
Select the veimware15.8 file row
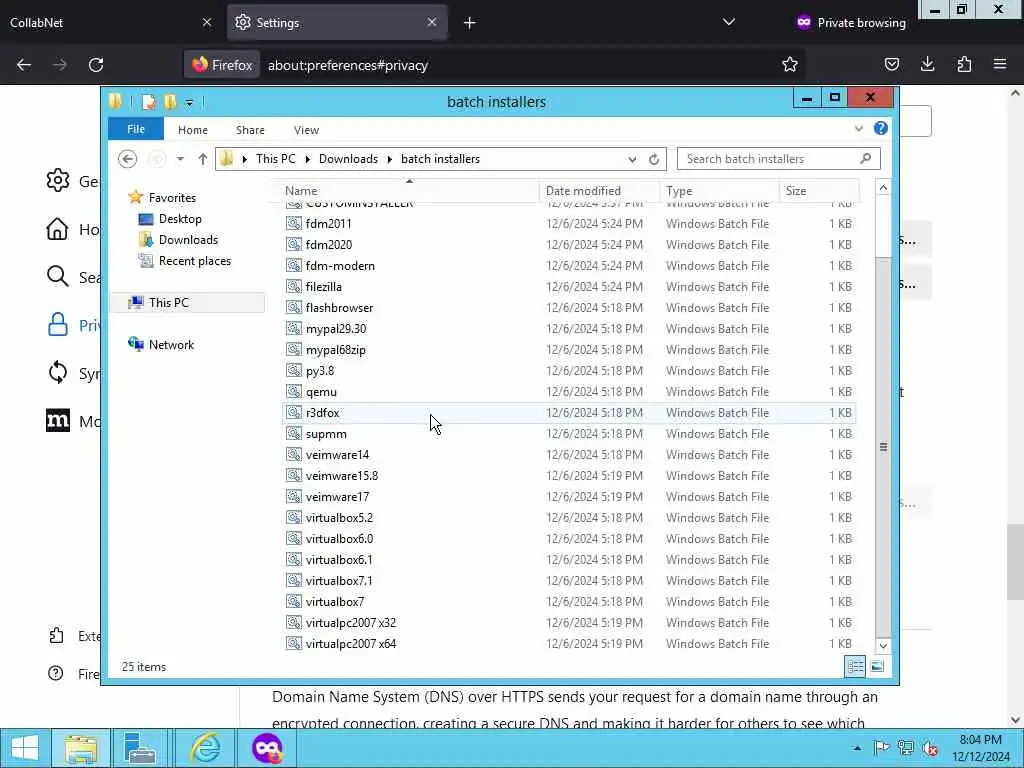tap(569, 475)
